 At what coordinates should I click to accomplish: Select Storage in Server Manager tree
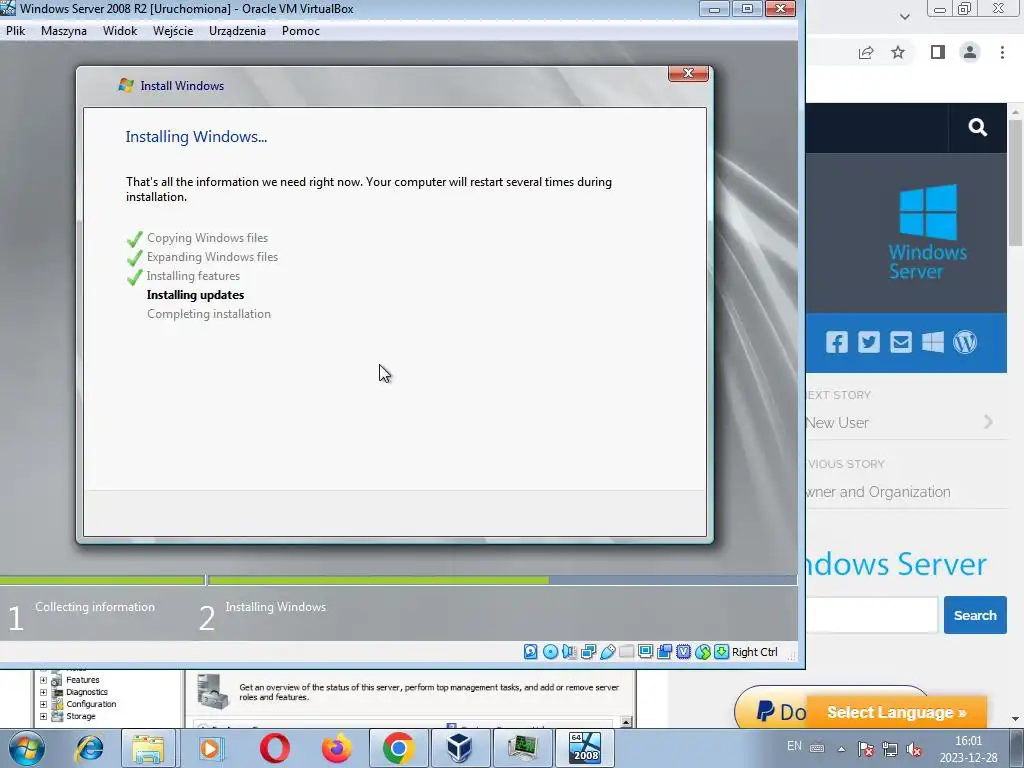tap(80, 716)
